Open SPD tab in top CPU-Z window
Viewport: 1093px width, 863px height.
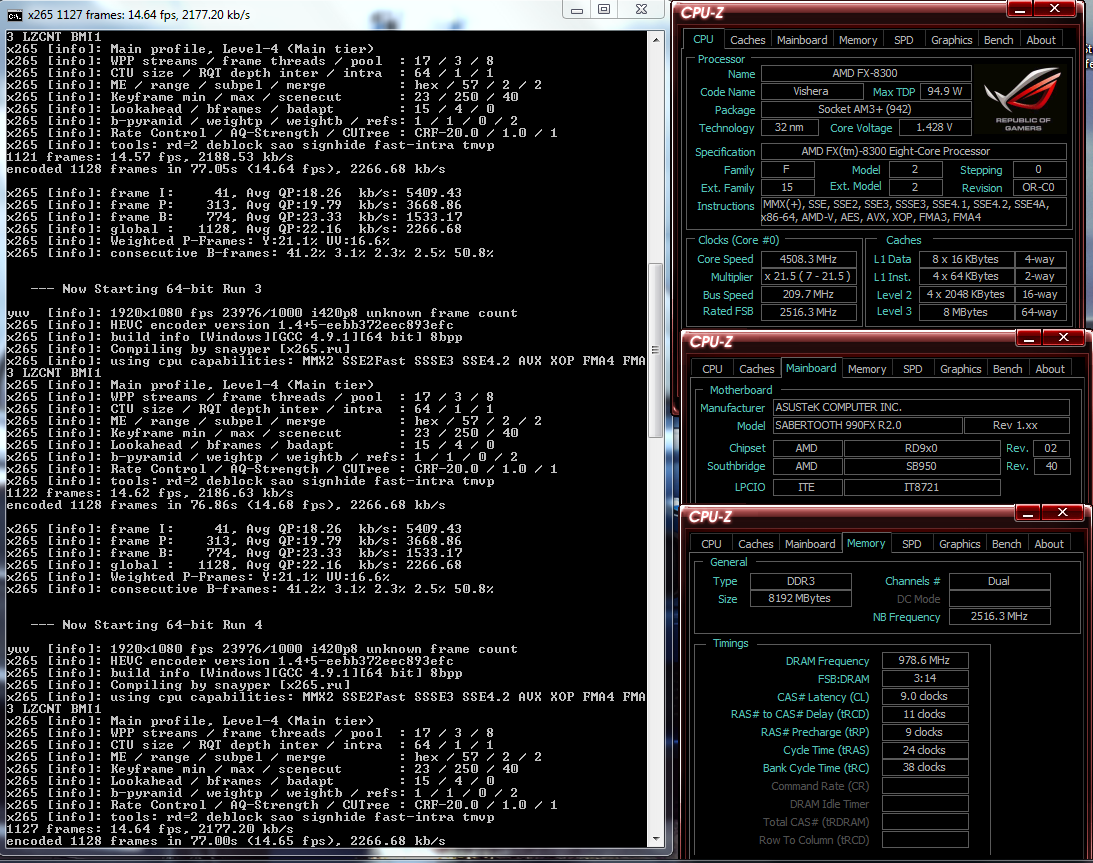[x=904, y=40]
